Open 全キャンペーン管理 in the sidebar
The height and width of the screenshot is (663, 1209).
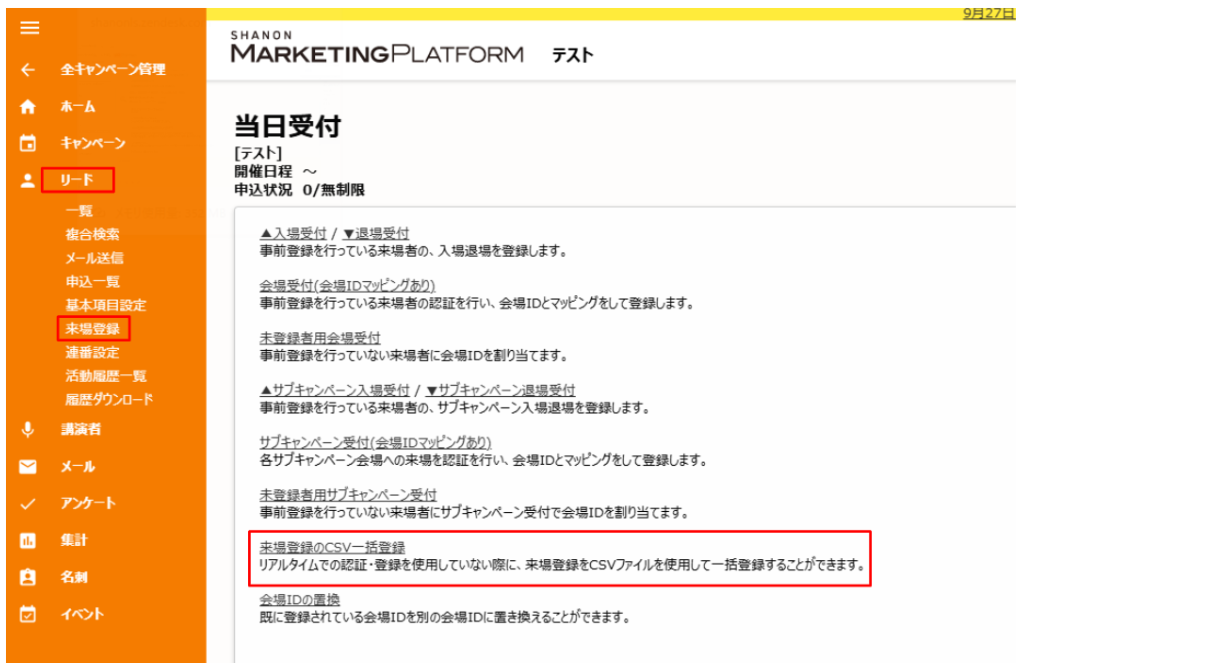113,70
